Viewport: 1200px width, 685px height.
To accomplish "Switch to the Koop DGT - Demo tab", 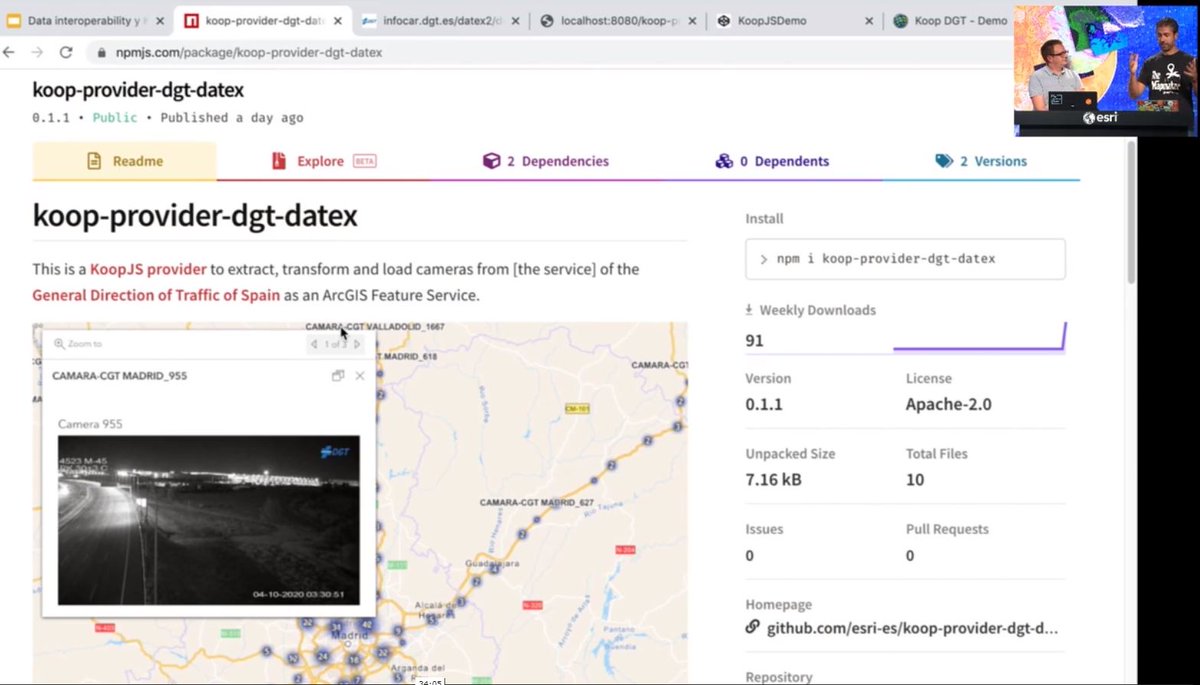I will pos(948,20).
